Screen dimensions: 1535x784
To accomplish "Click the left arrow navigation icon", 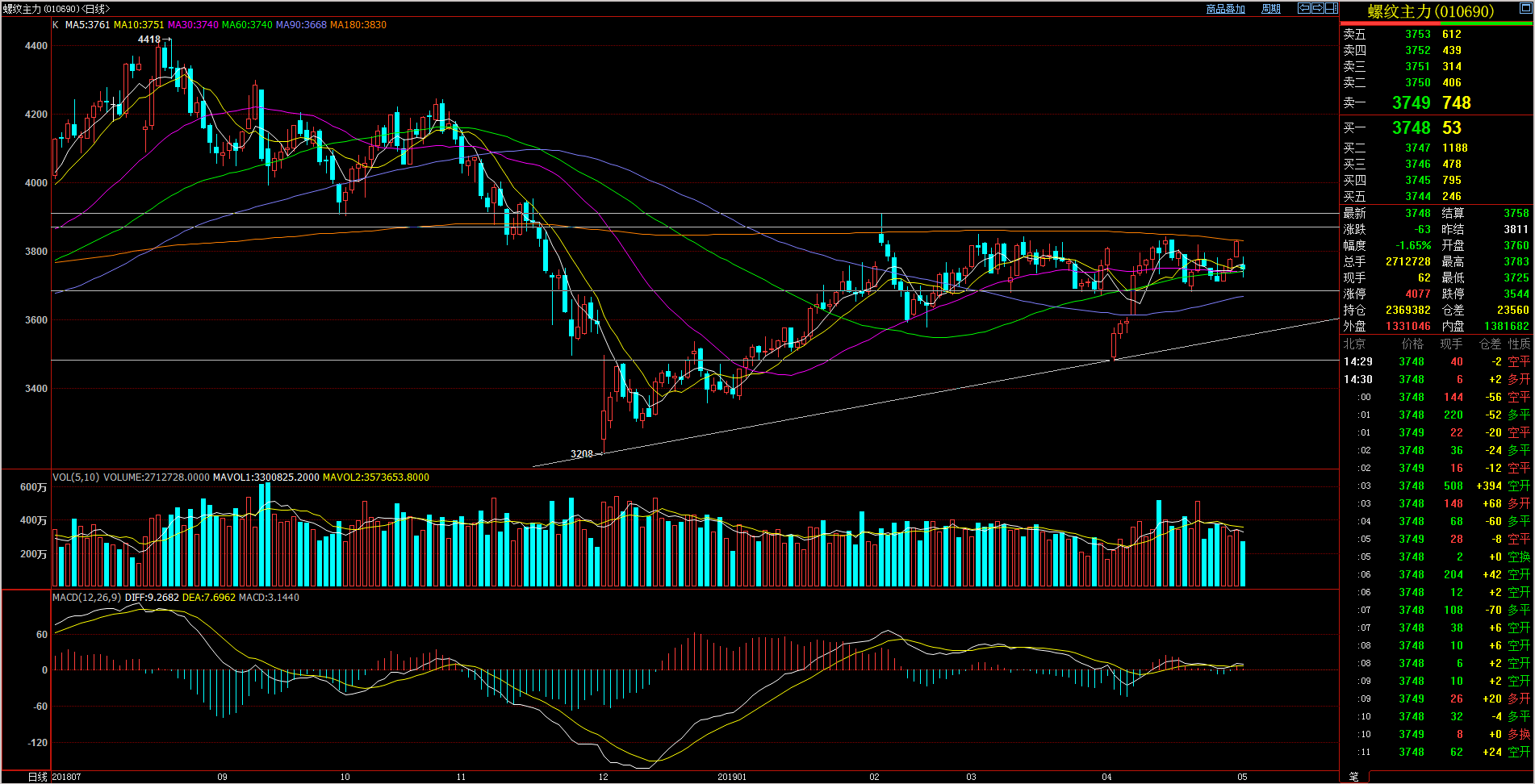I will pos(1303,8).
